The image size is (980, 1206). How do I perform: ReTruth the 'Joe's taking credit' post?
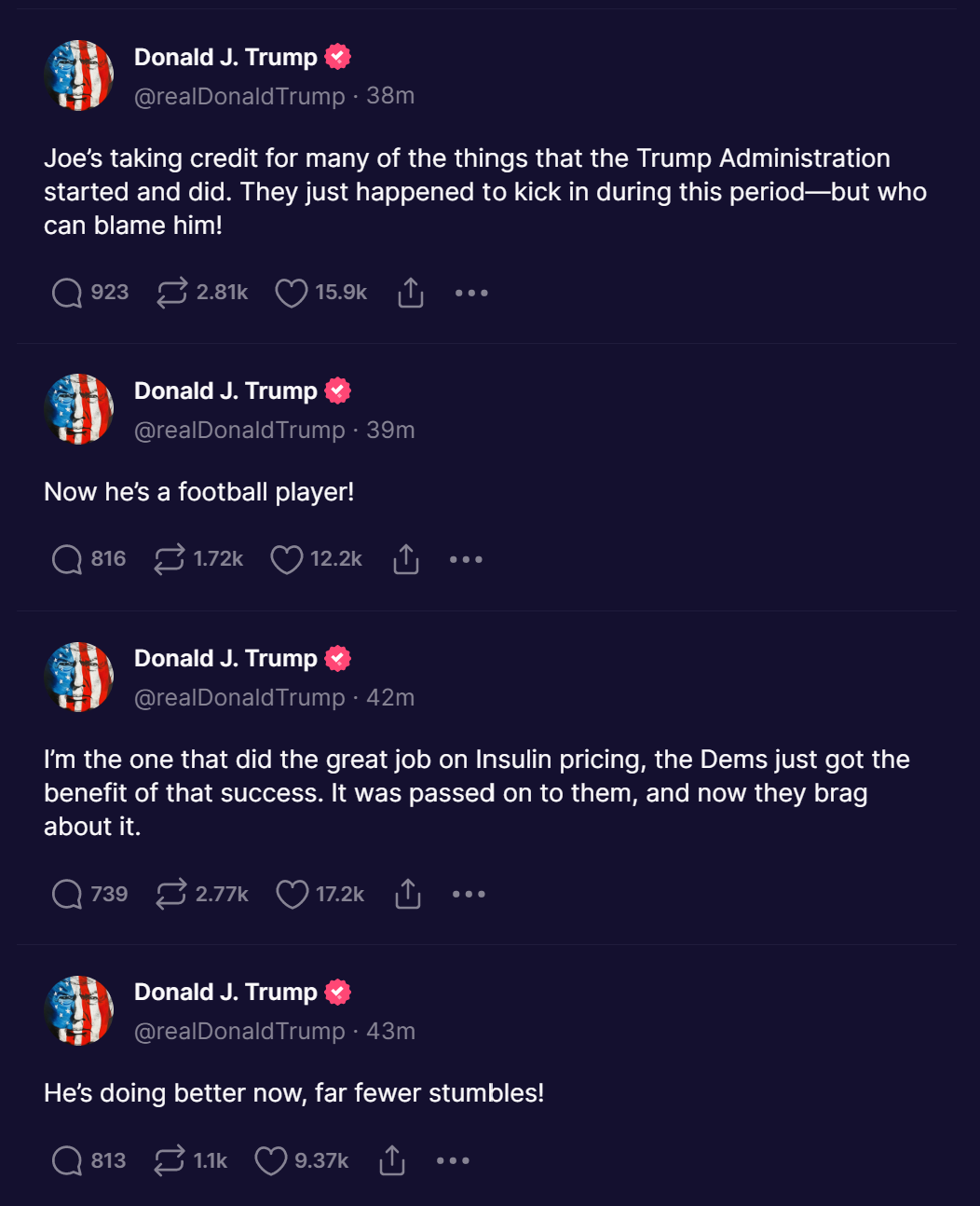171,293
